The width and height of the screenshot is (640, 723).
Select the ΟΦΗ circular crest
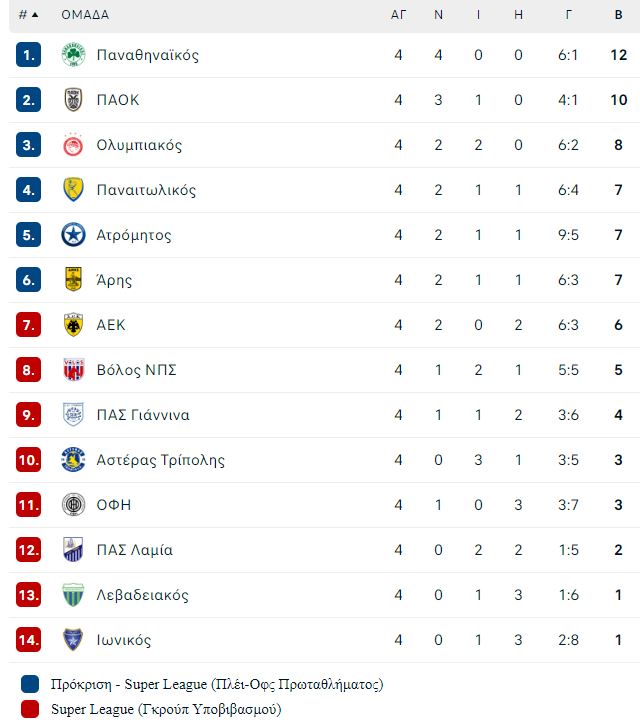(x=73, y=504)
